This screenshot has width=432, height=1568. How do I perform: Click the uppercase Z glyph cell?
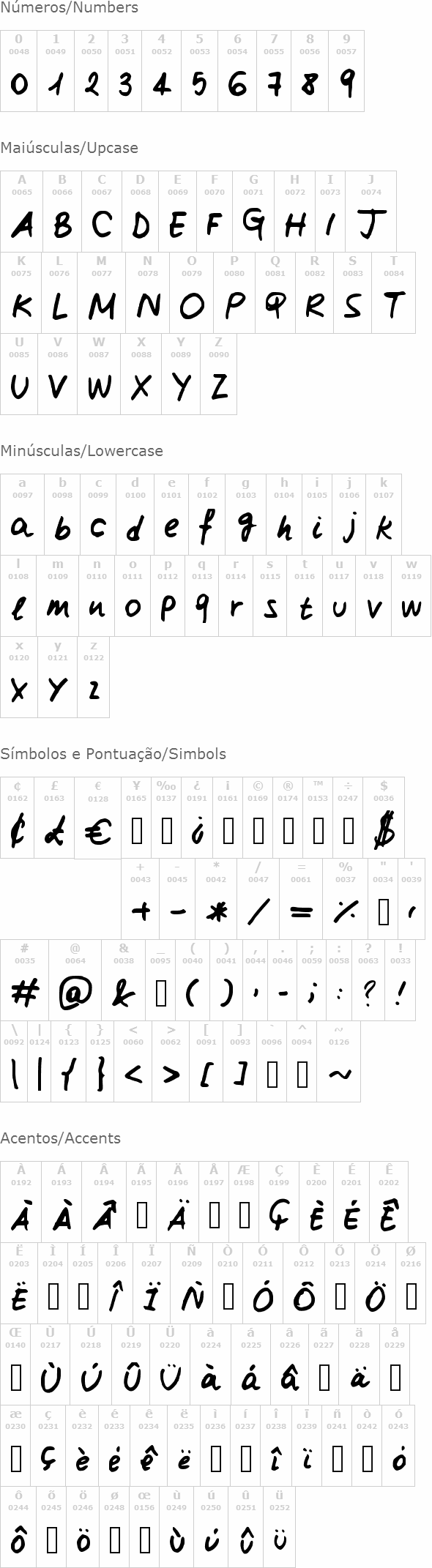pyautogui.click(x=218, y=374)
